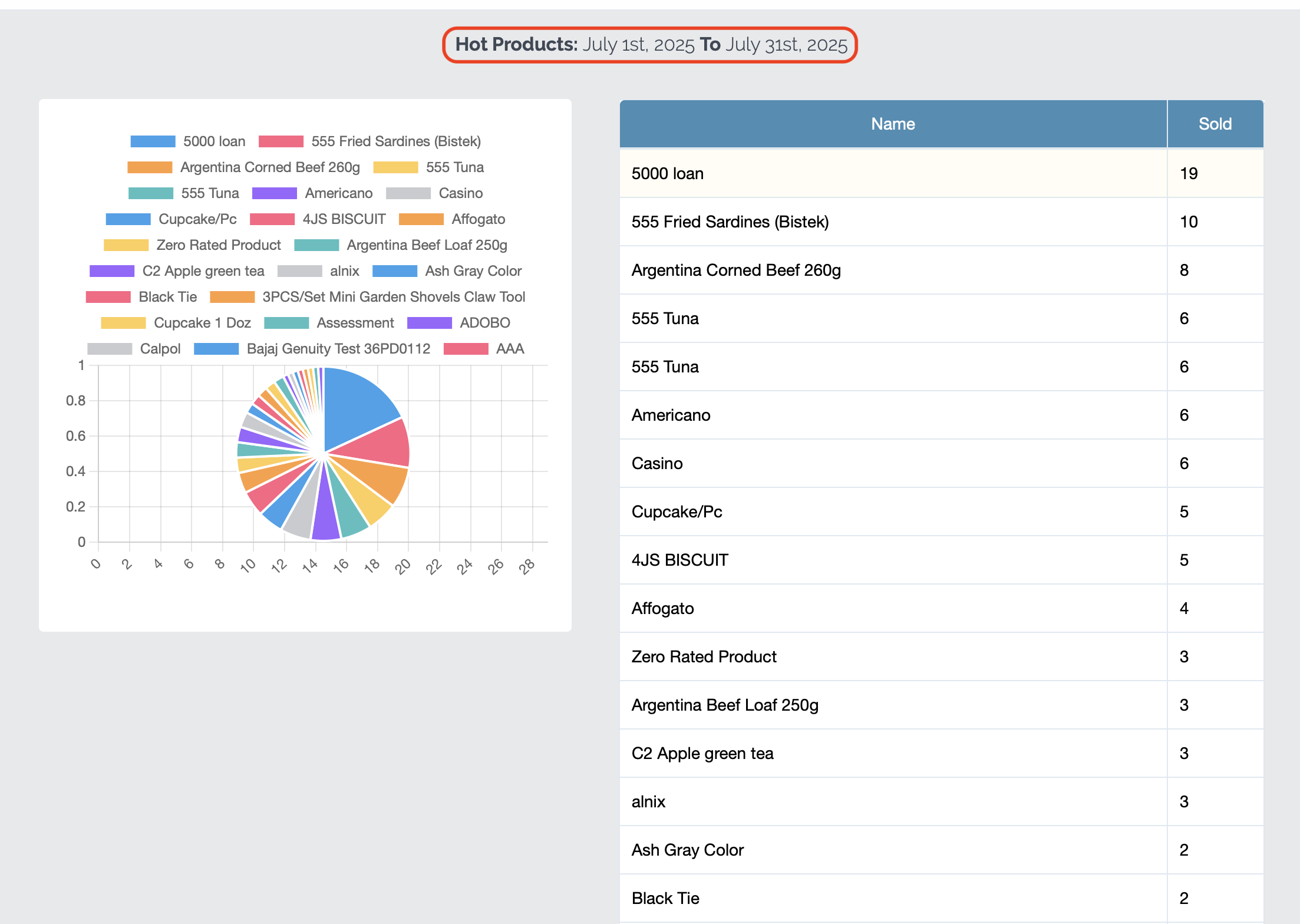Hide the Casino legend entry
The width and height of the screenshot is (1300, 924).
pos(460,193)
